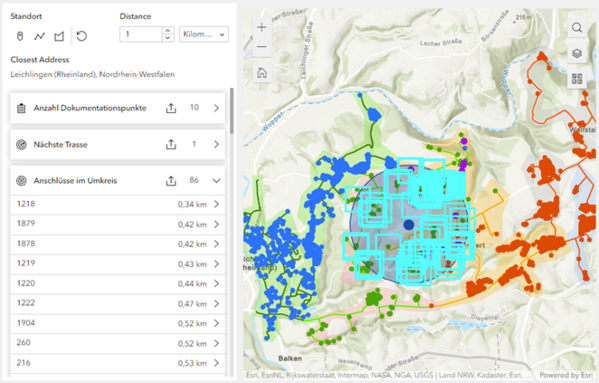Click the reset location refresh icon
This screenshot has width=599, height=383.
(81, 36)
